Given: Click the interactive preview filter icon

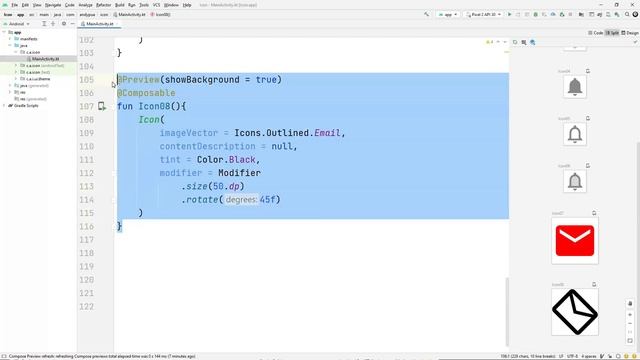Looking at the screenshot, I should [x=524, y=42].
